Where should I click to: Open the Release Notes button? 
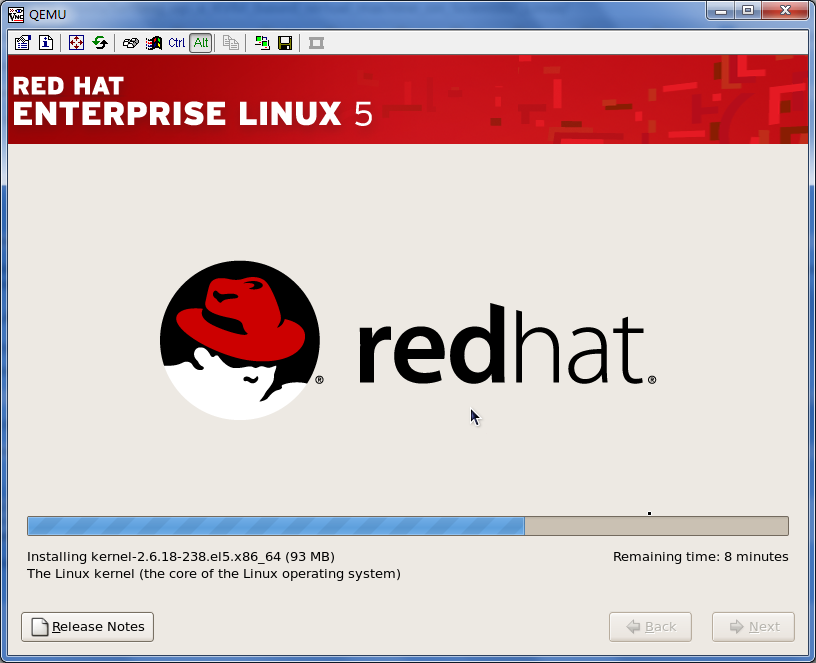click(x=87, y=627)
